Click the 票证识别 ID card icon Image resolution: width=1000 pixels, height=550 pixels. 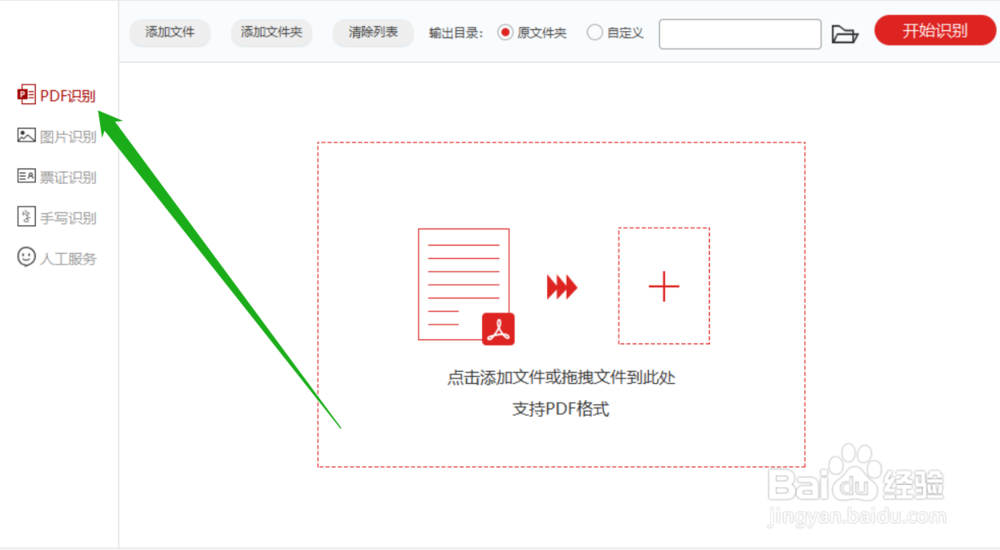click(x=26, y=176)
